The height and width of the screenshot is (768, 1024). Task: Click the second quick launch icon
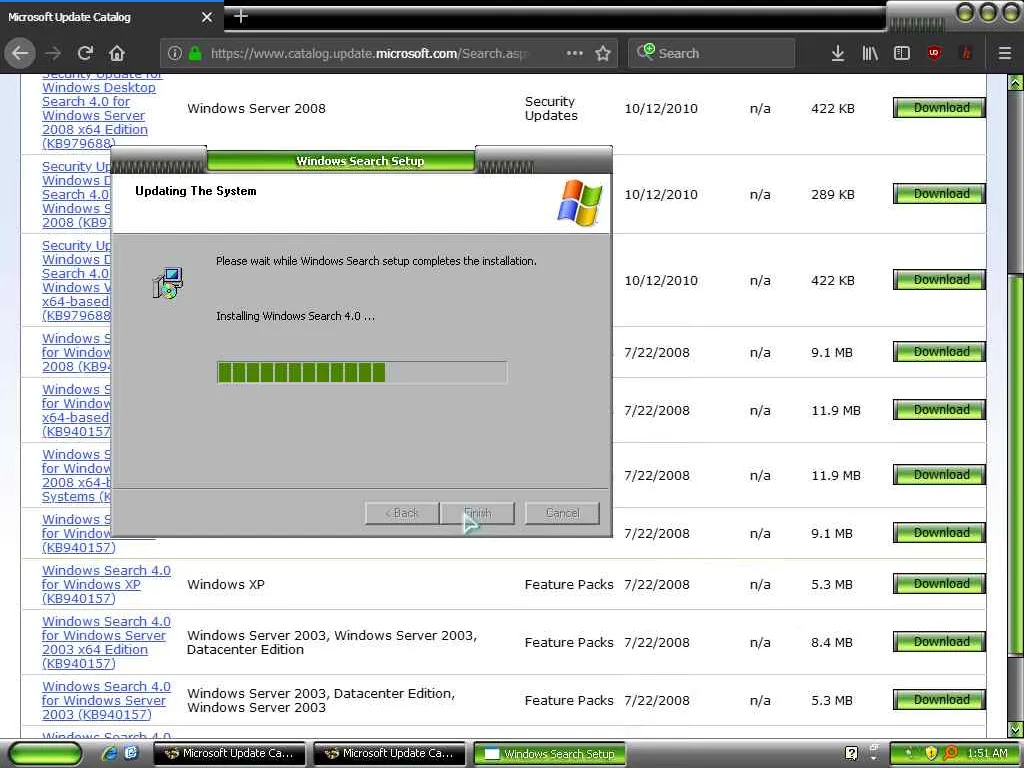(131, 754)
